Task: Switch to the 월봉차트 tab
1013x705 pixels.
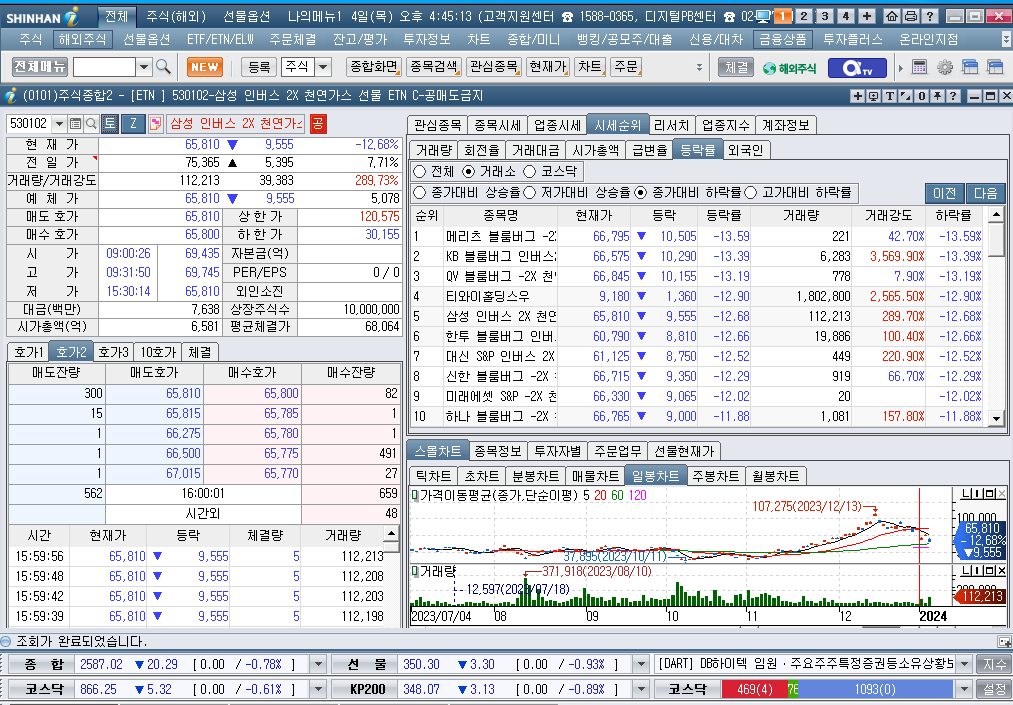Action: [775, 476]
